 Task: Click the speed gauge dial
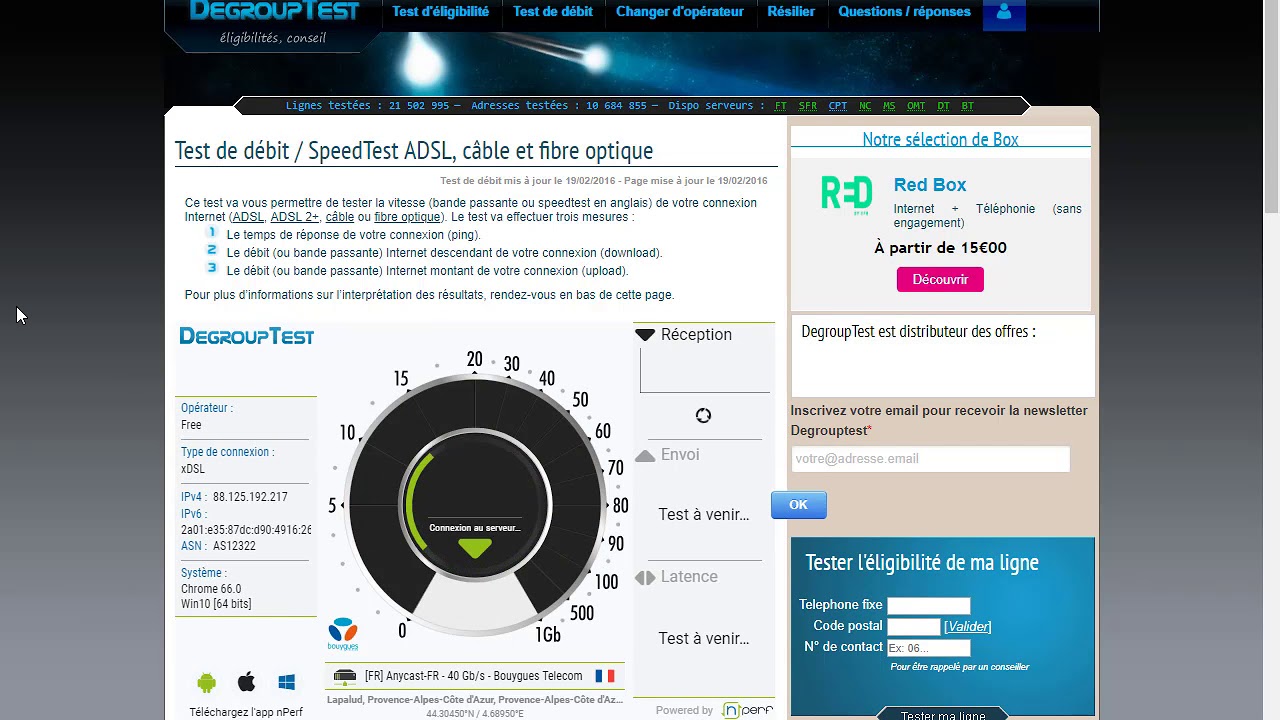pyautogui.click(x=475, y=506)
